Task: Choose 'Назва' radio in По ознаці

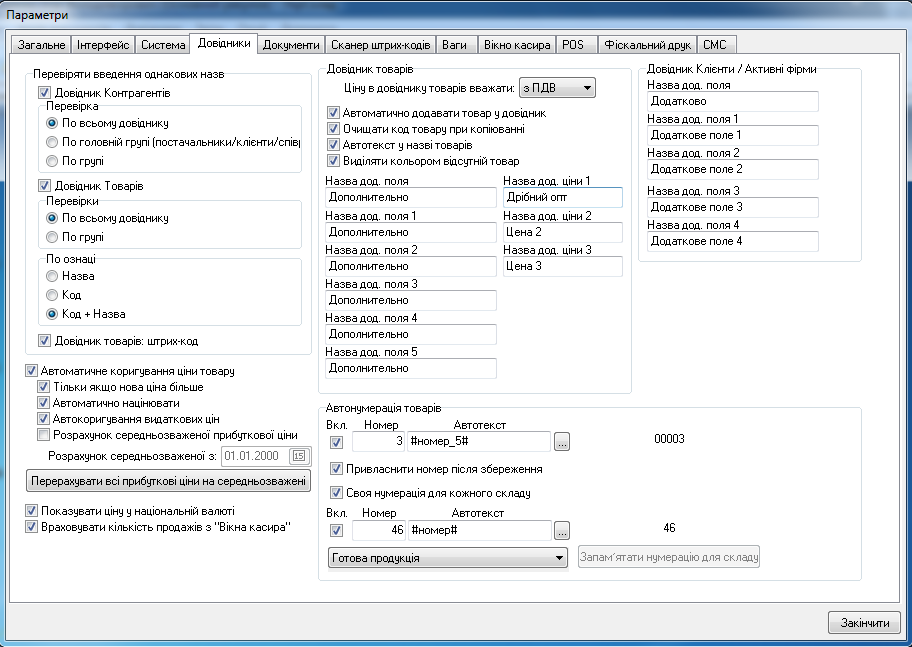Action: click(53, 277)
